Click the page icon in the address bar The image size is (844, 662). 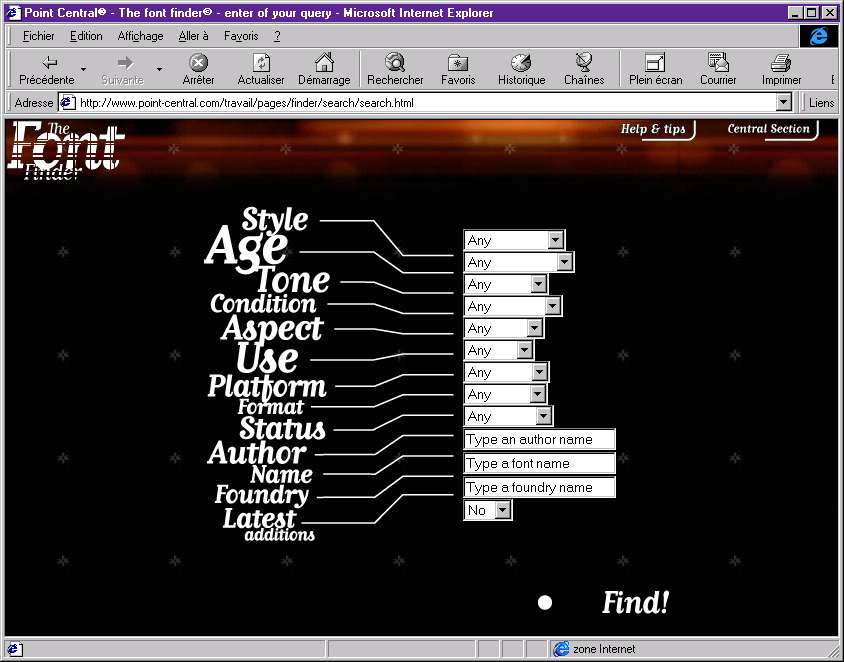click(67, 102)
